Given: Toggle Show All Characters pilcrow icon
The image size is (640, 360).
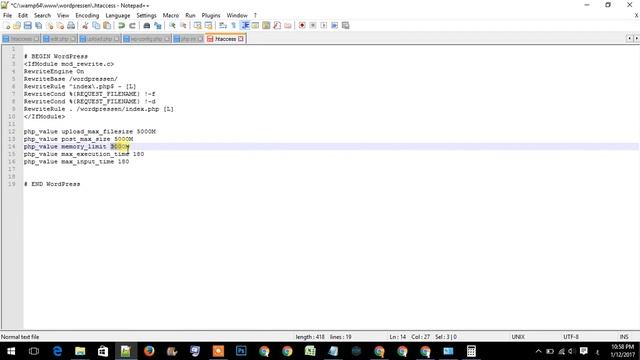Looking at the screenshot, I should point(233,26).
